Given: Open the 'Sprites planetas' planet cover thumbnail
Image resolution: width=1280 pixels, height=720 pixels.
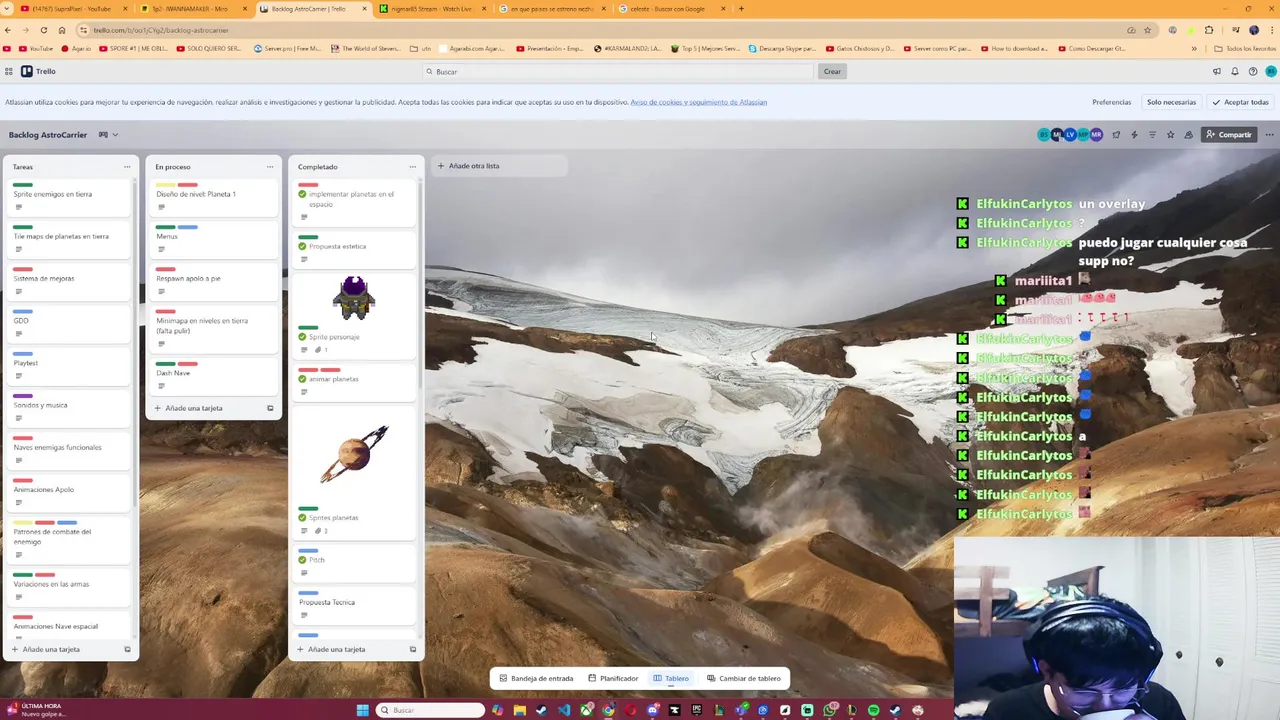Looking at the screenshot, I should click(354, 454).
